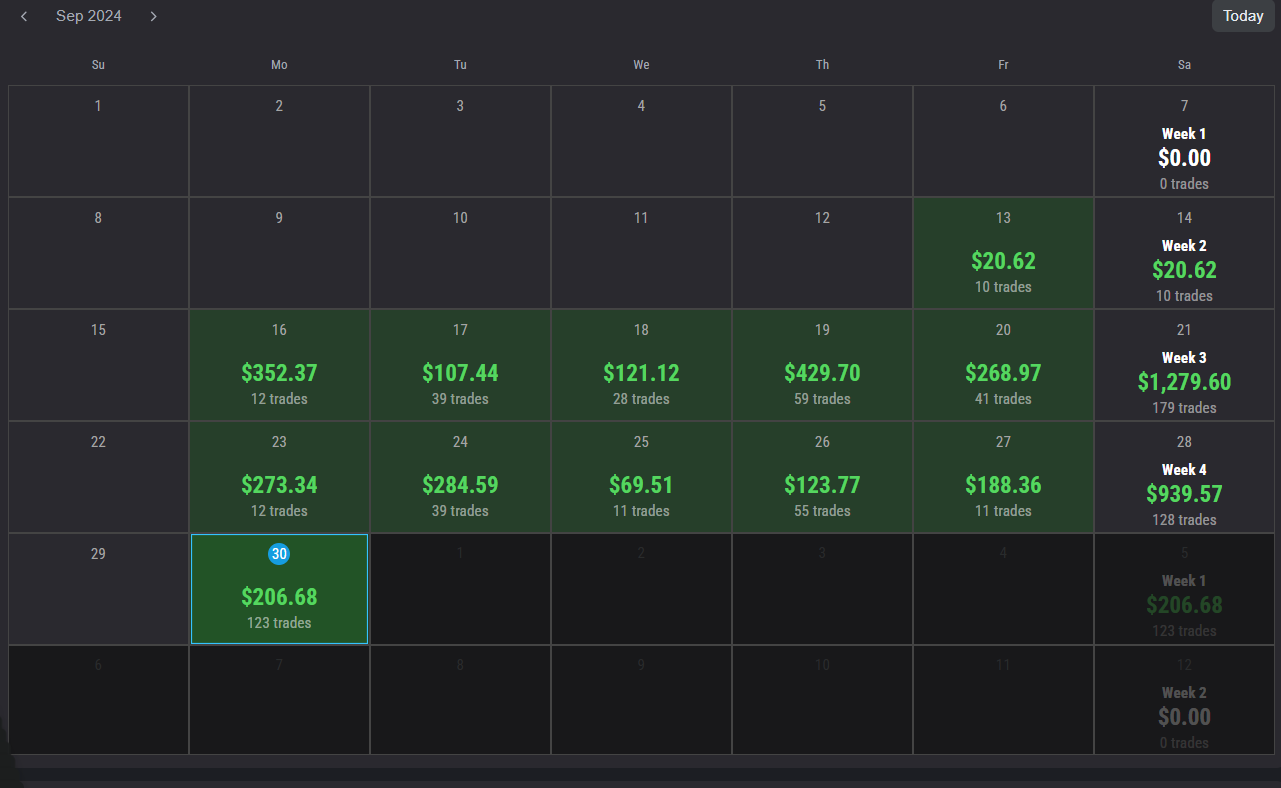Image resolution: width=1281 pixels, height=788 pixels.
Task: Open September 13 with $20.62 profit
Action: [x=1002, y=252]
